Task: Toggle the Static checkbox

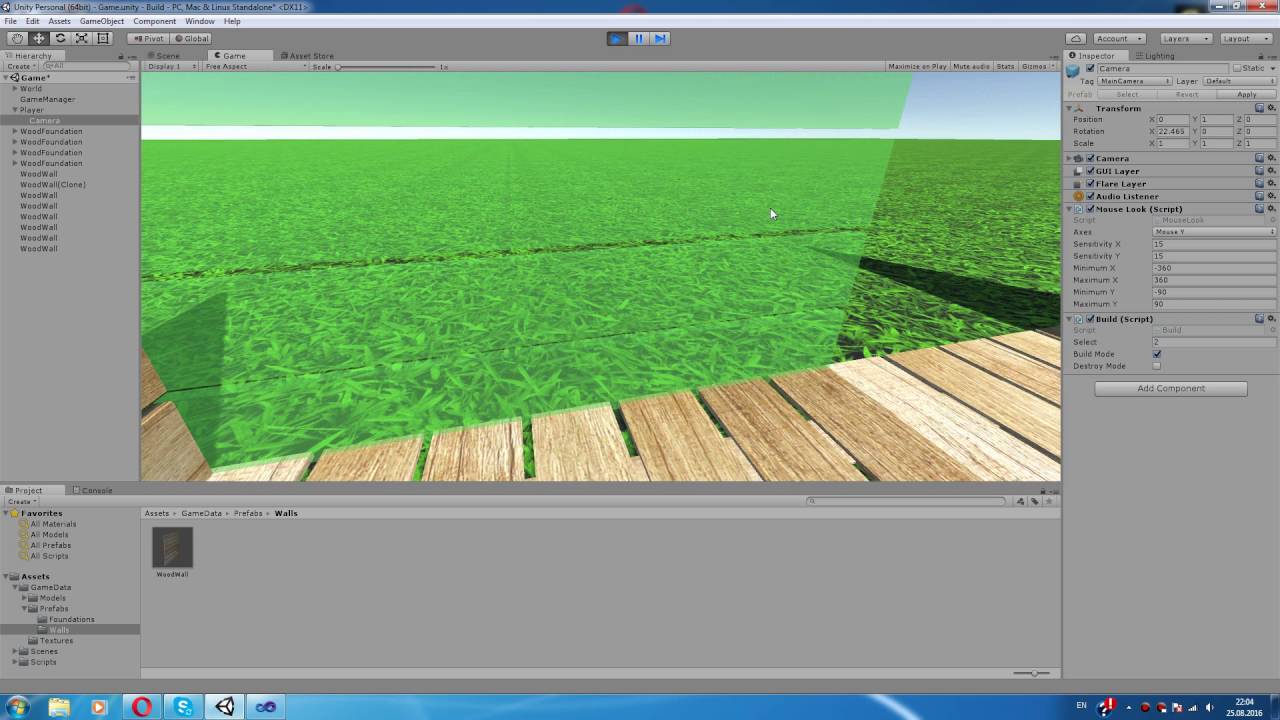Action: click(1237, 69)
